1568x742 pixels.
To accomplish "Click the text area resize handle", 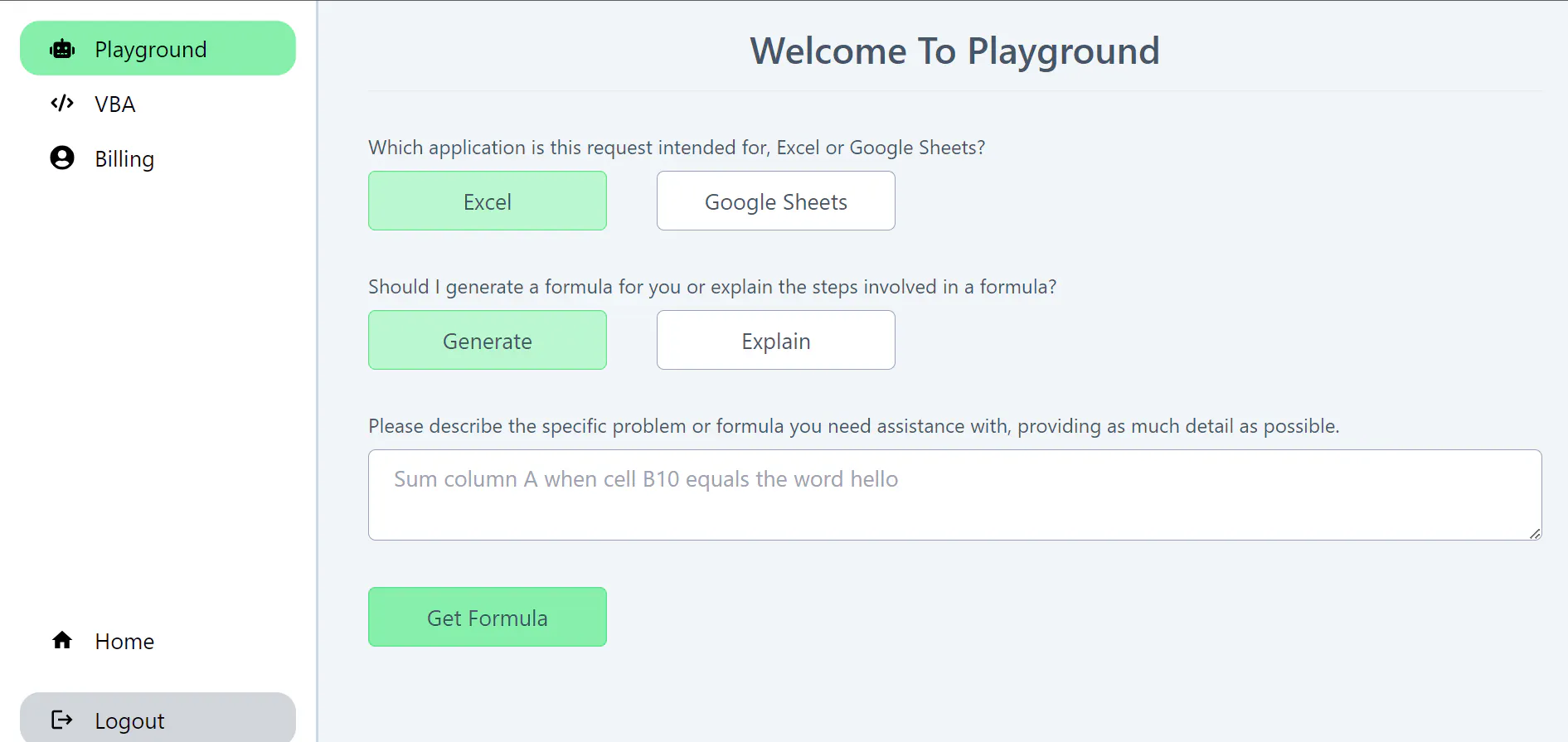I will click(x=1535, y=534).
